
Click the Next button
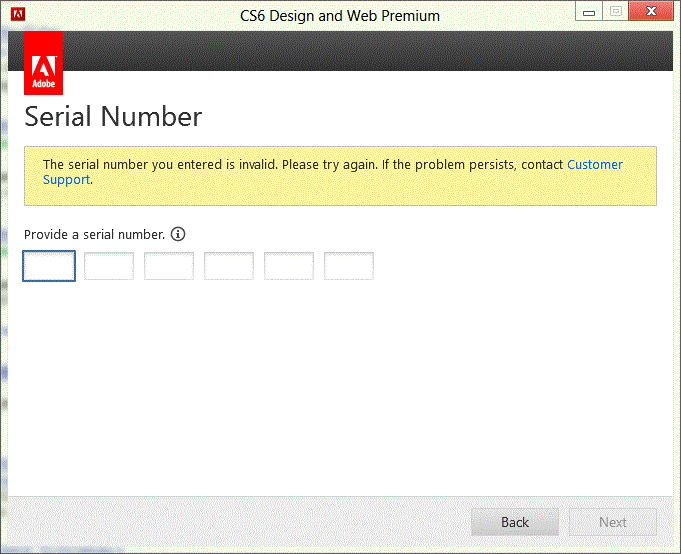point(613,522)
